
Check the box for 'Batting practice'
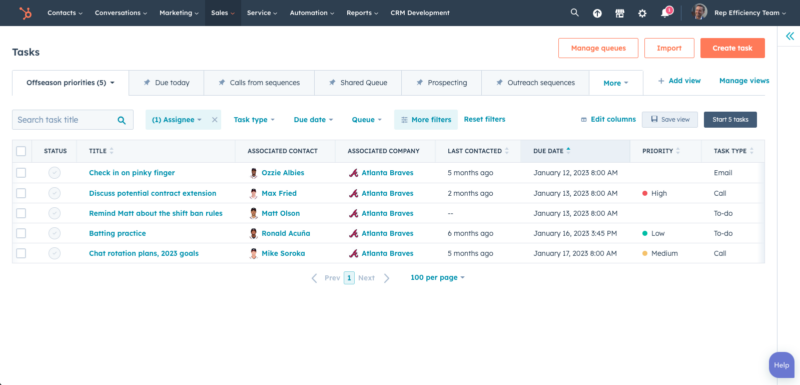(21, 233)
